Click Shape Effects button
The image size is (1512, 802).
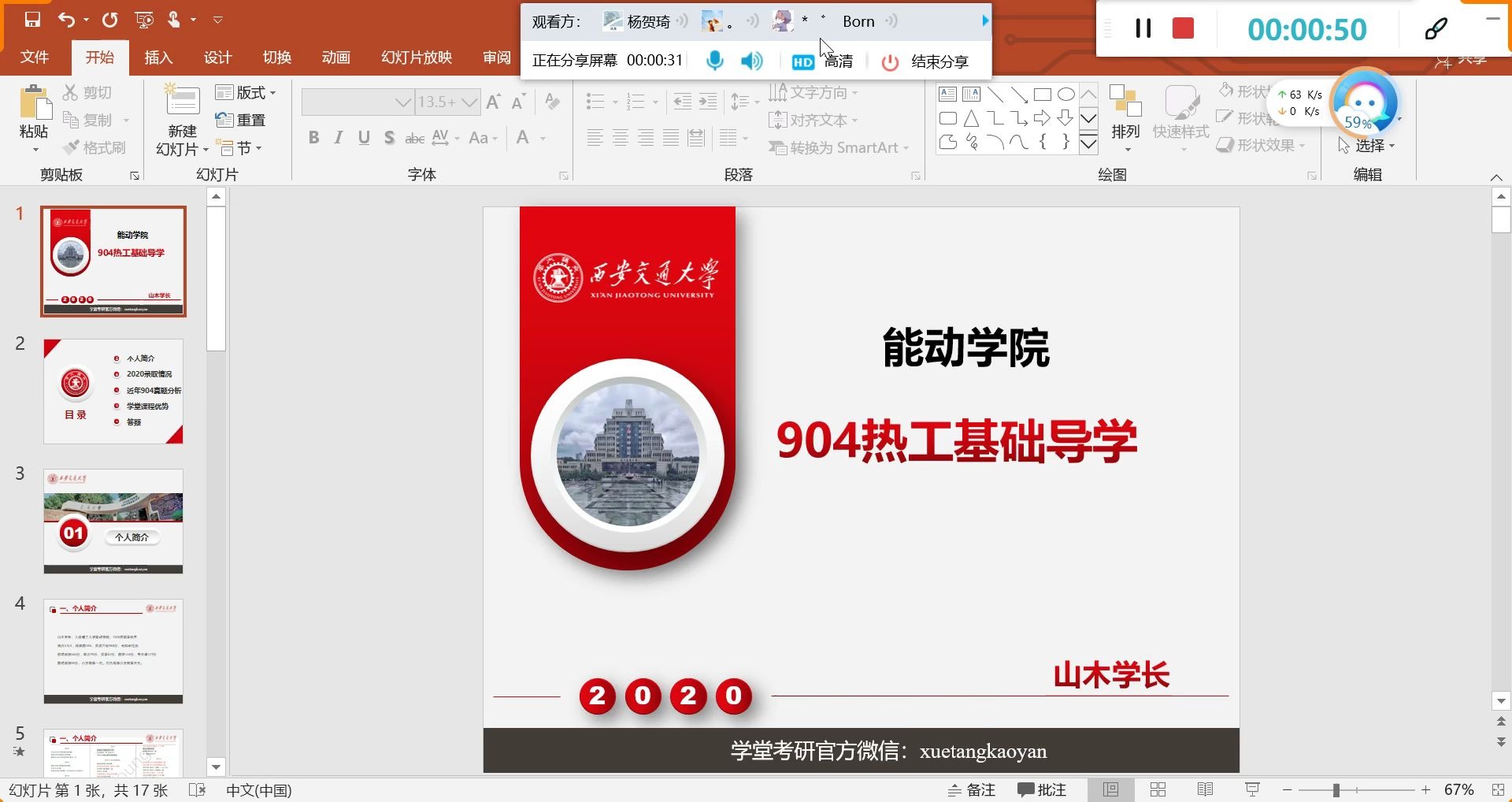tap(1260, 146)
